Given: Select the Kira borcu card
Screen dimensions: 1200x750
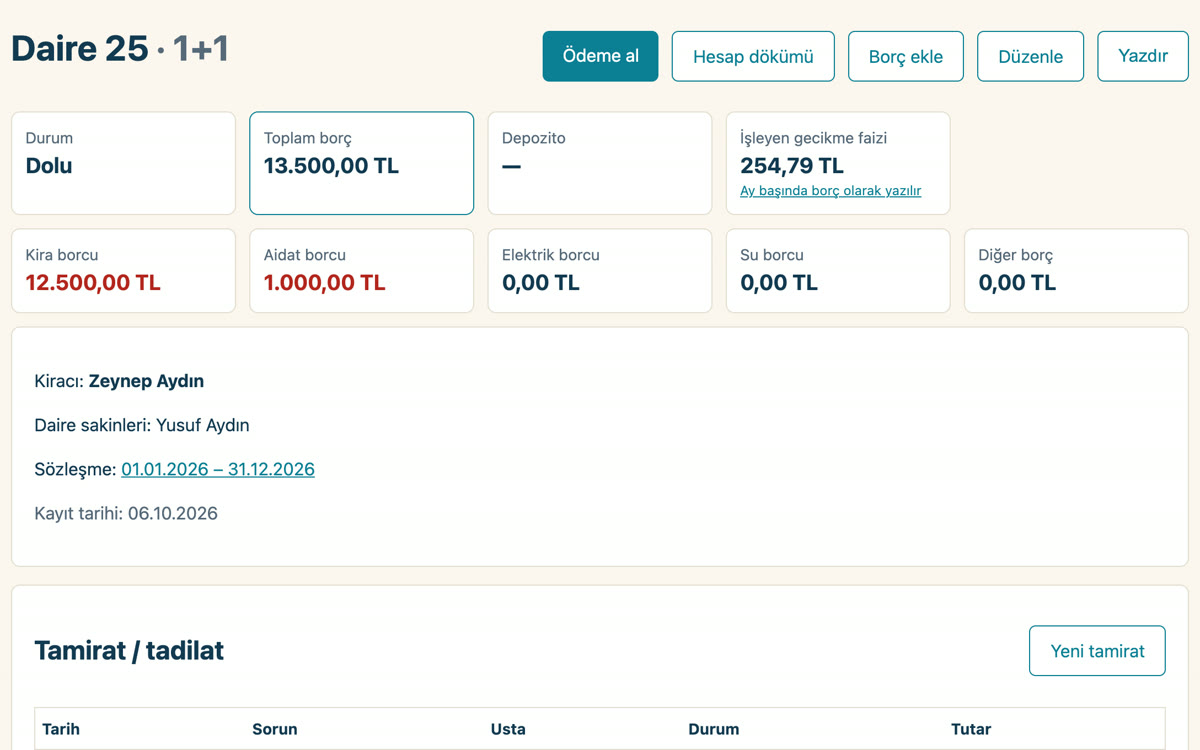Looking at the screenshot, I should click(x=123, y=271).
